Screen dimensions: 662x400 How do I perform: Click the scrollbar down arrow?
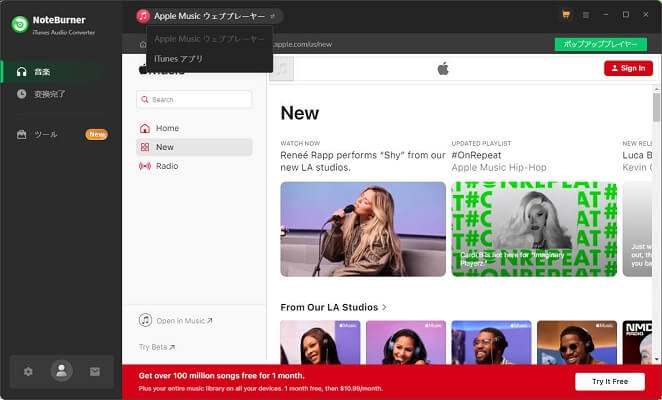[656, 359]
